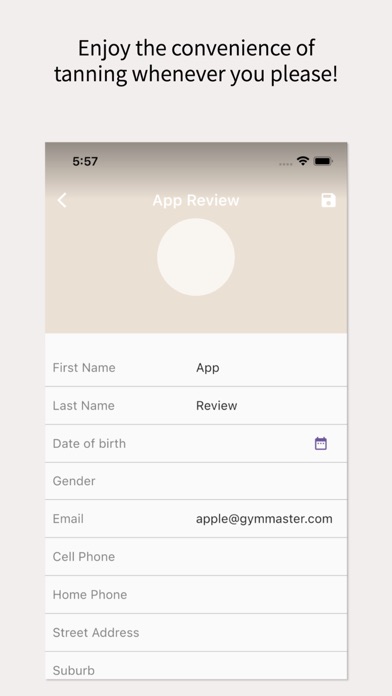Image resolution: width=392 pixels, height=696 pixels.
Task: Edit the First Name field containing App
Action: (x=196, y=368)
